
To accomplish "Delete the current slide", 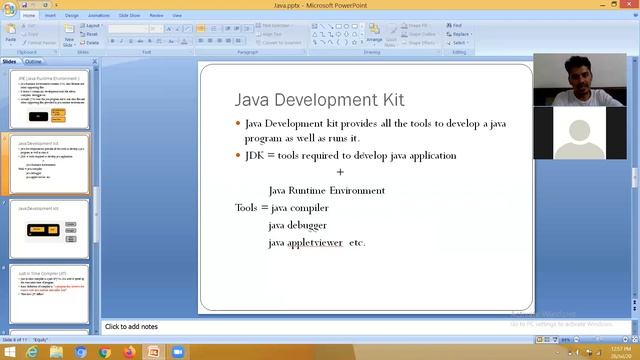I will [x=90, y=42].
